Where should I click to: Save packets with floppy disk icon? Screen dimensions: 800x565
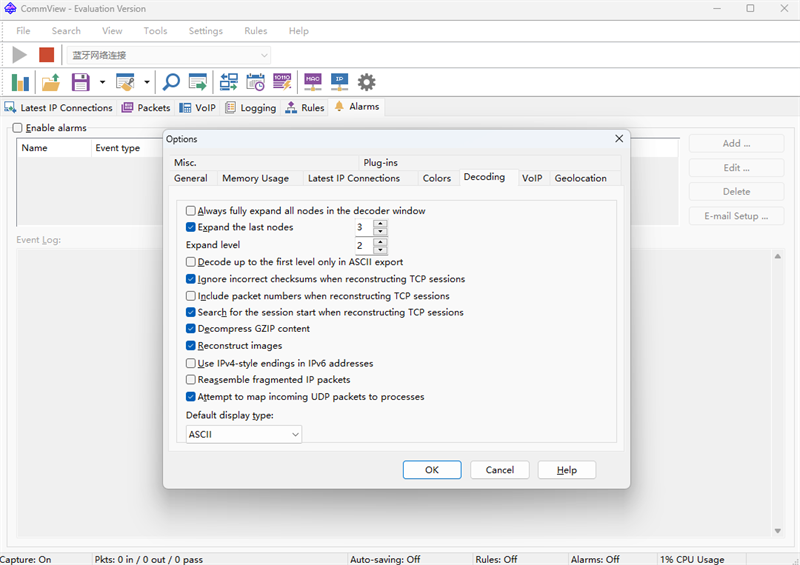tap(81, 82)
